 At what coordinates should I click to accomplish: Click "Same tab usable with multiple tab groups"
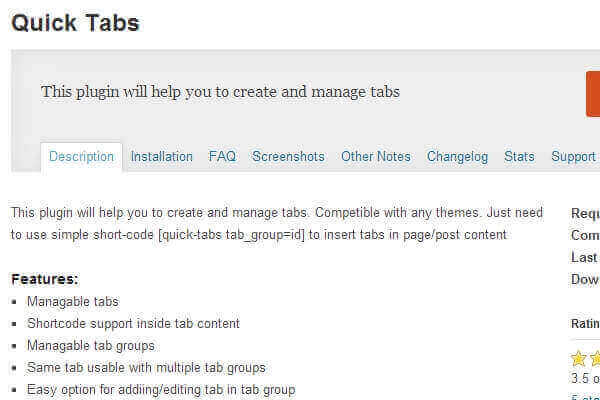tap(145, 367)
